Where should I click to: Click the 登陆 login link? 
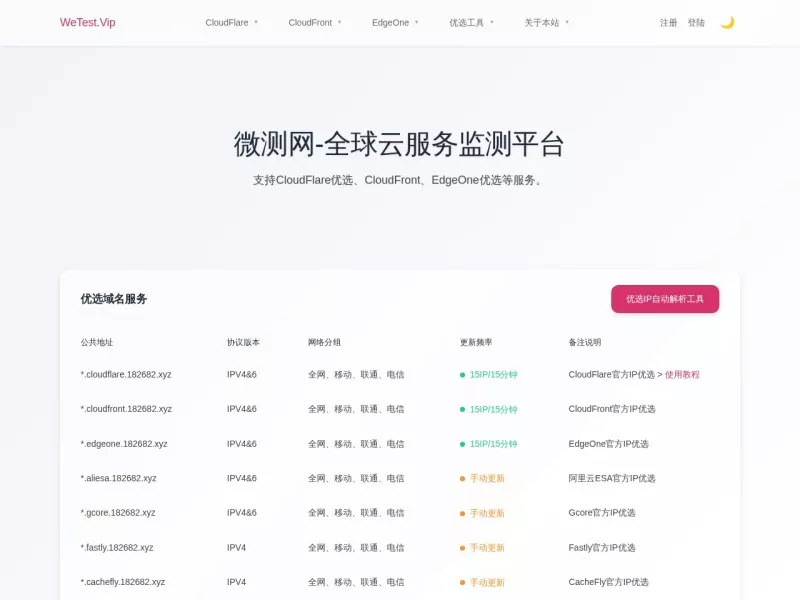point(696,22)
